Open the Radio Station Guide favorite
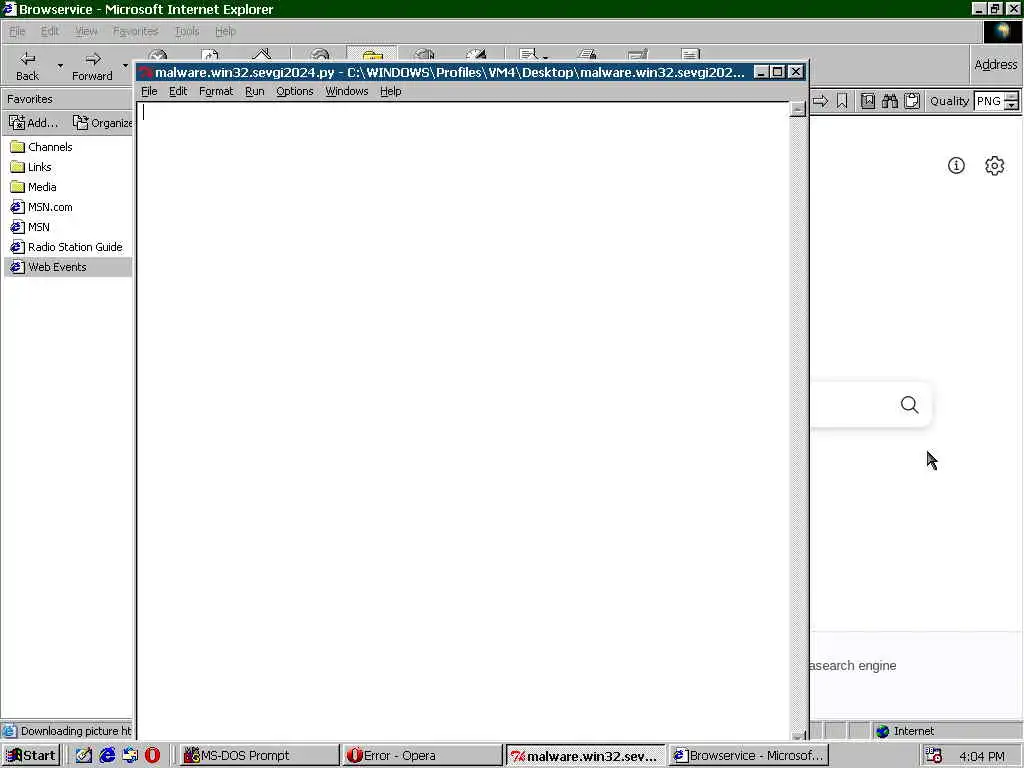This screenshot has height=768, width=1024. pos(67,247)
